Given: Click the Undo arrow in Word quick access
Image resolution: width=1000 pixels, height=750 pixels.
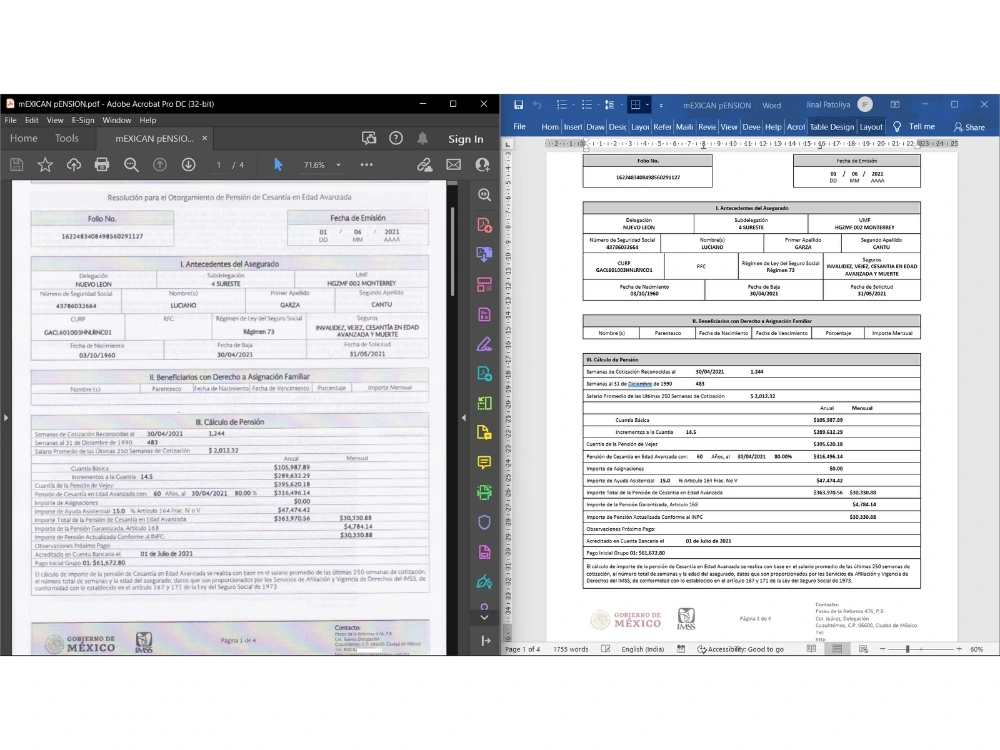Looking at the screenshot, I should [537, 105].
